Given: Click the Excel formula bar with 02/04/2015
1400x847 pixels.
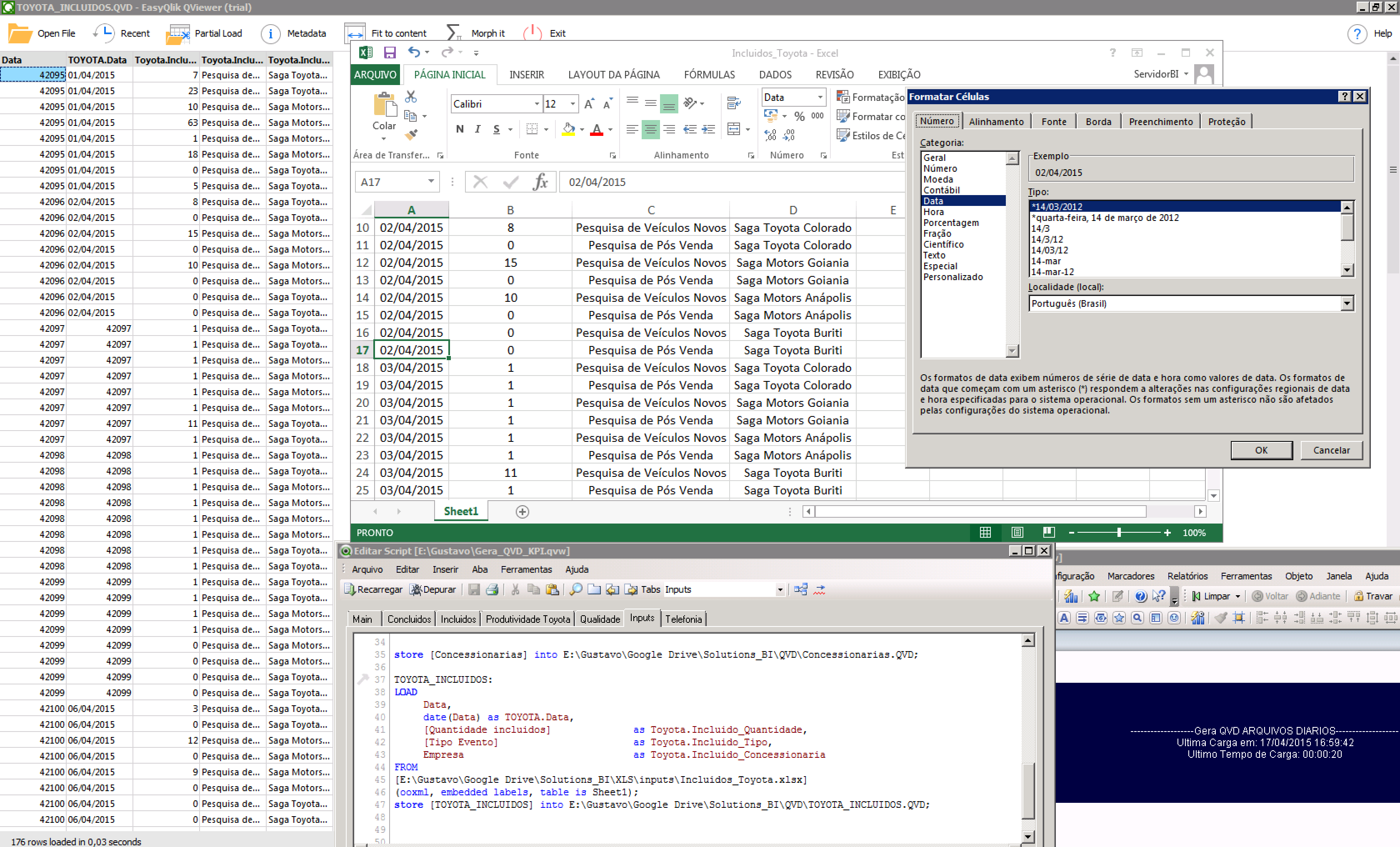Looking at the screenshot, I should (732, 182).
